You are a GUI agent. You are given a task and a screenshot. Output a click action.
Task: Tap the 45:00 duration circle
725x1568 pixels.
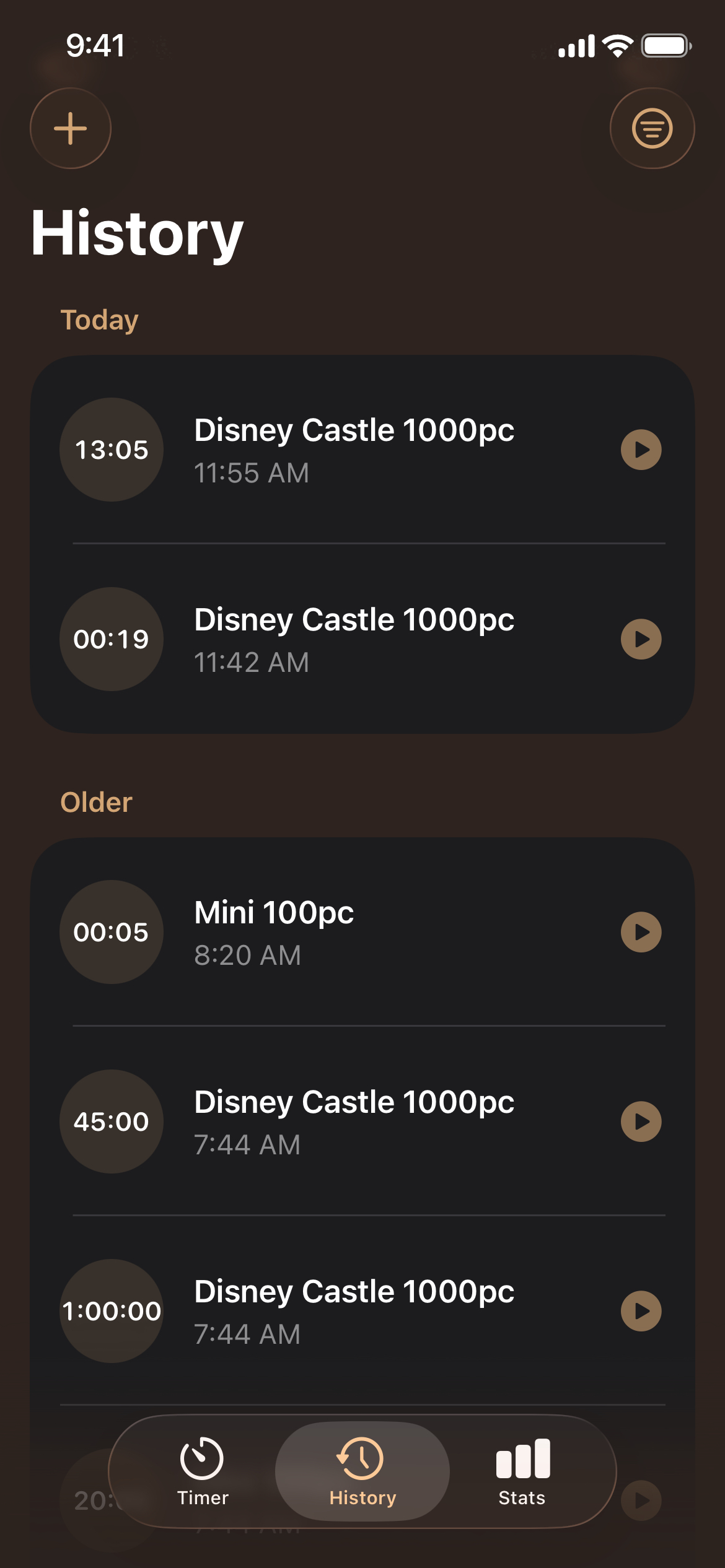pyautogui.click(x=112, y=1122)
